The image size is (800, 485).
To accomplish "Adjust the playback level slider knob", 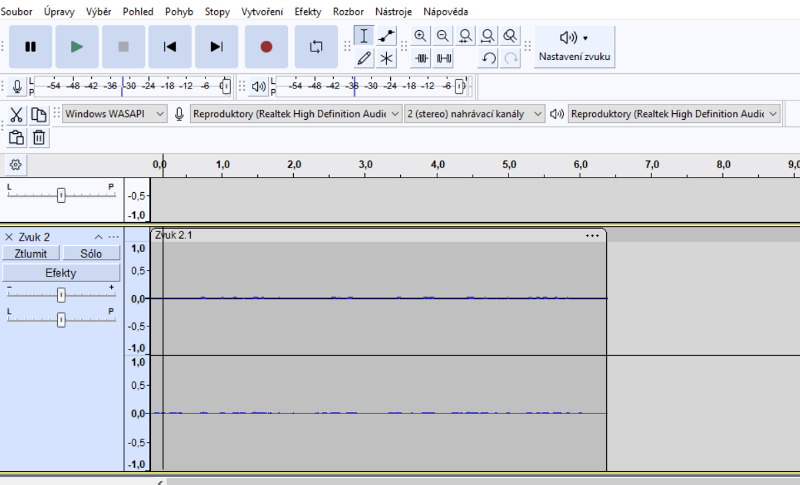I will click(460, 86).
